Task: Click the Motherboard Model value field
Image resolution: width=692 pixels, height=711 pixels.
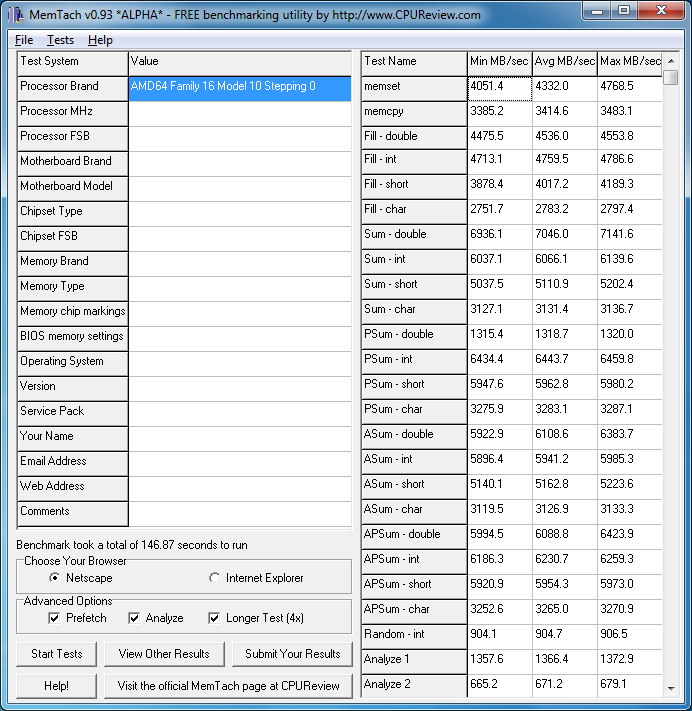Action: [x=240, y=189]
